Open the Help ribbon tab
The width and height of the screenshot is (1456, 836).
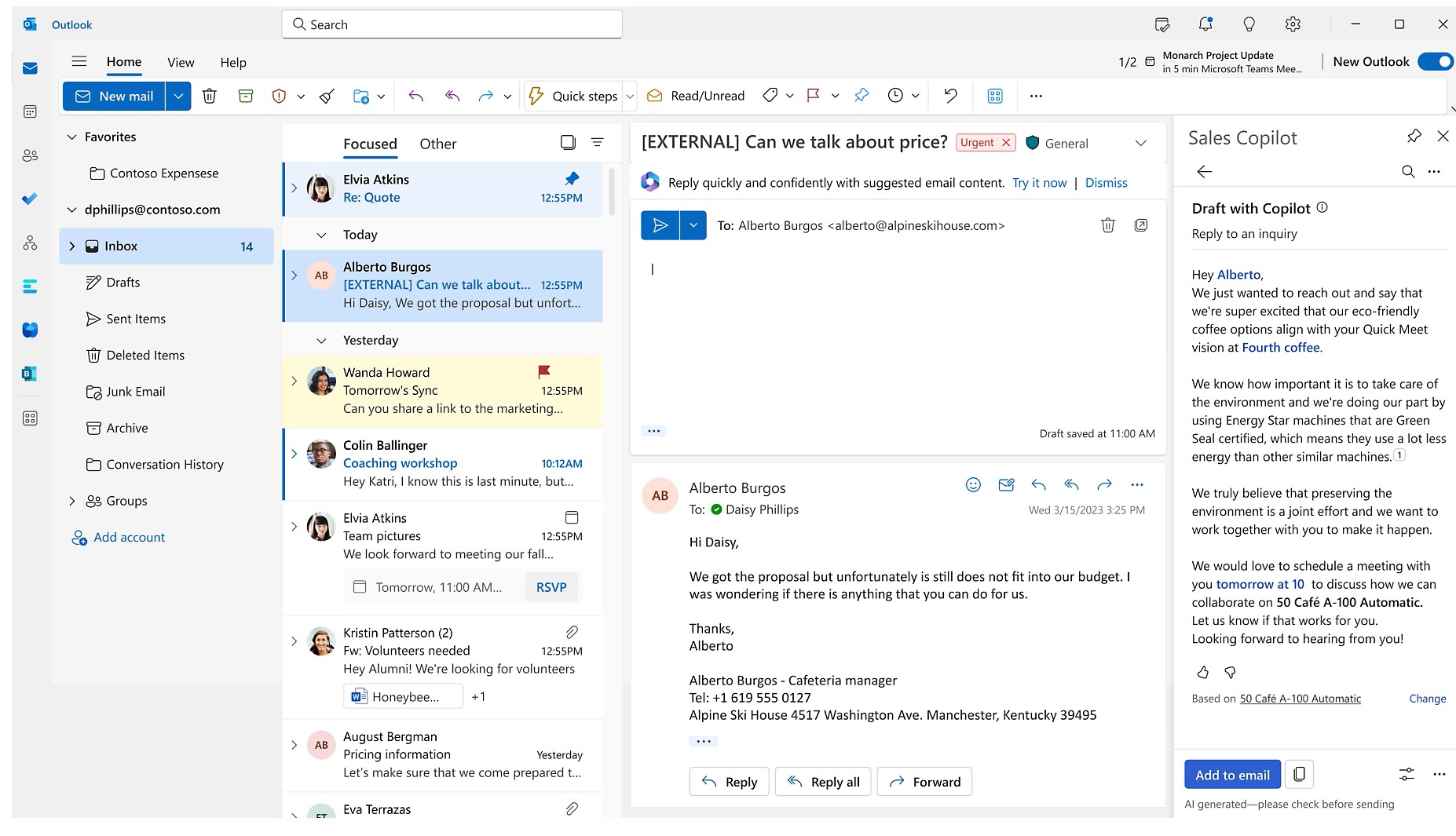pos(233,62)
